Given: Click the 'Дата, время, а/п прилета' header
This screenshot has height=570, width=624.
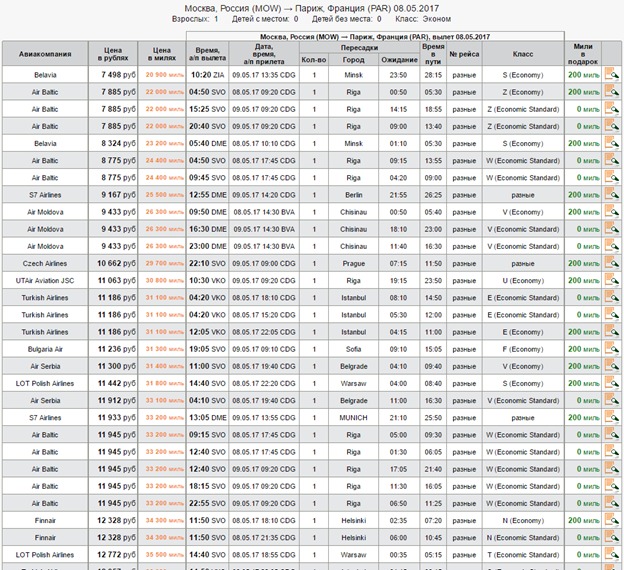Looking at the screenshot, I should coord(264,54).
